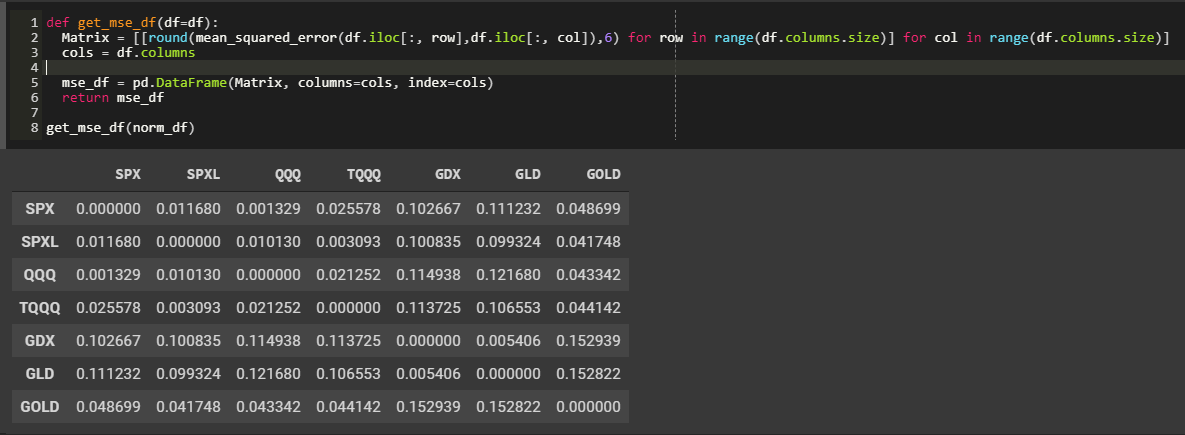Select 0.010130 in the SPXL row

pos(268,242)
